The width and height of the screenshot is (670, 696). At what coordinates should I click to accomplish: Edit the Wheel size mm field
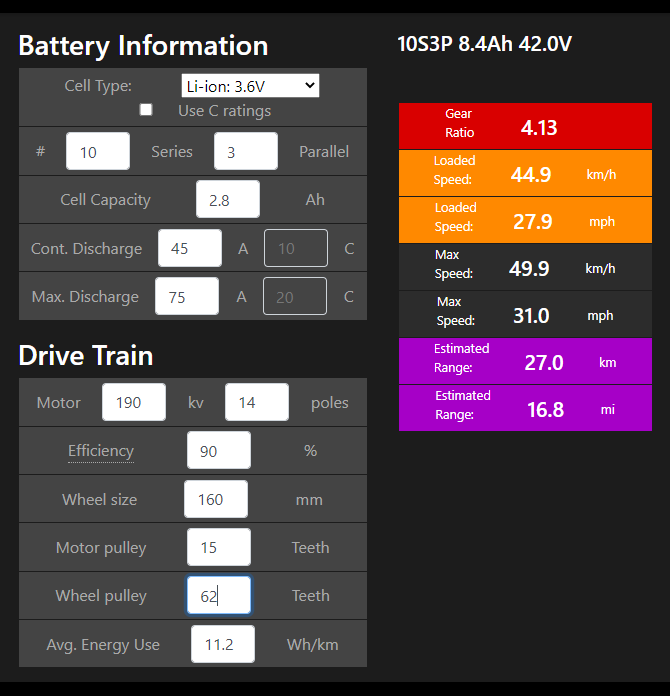[216, 499]
